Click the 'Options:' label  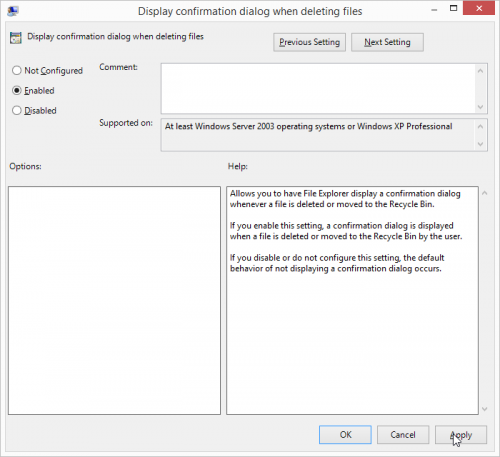pyautogui.click(x=25, y=166)
